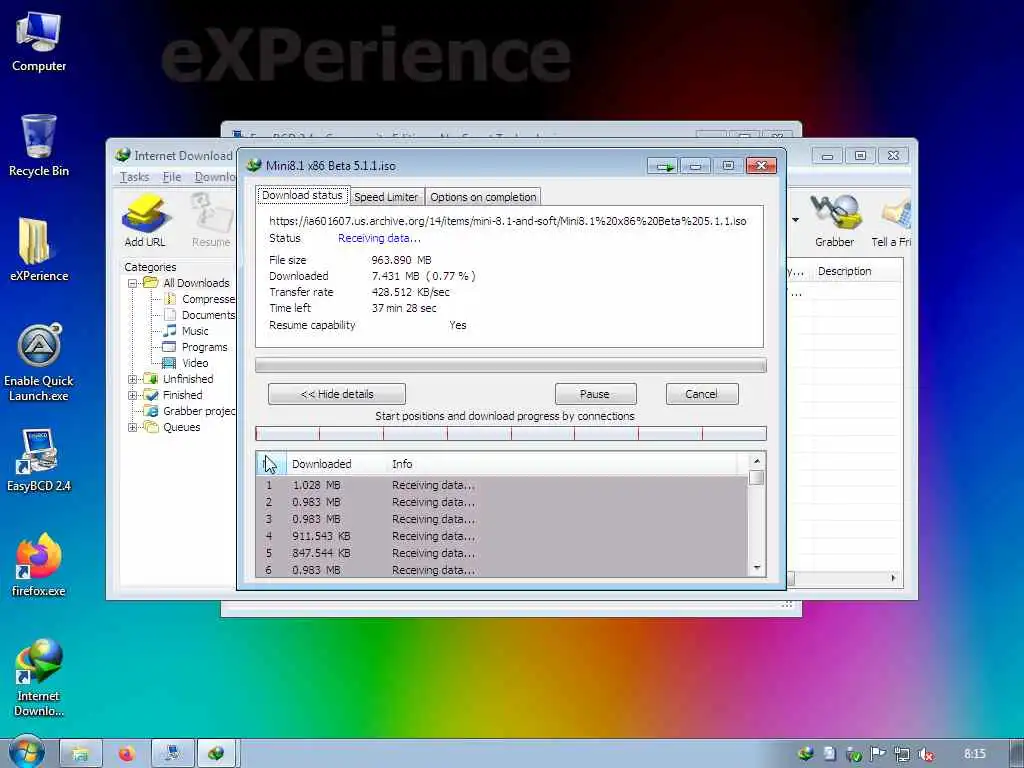Click the taskbar clock showing 8:15

coord(974,754)
